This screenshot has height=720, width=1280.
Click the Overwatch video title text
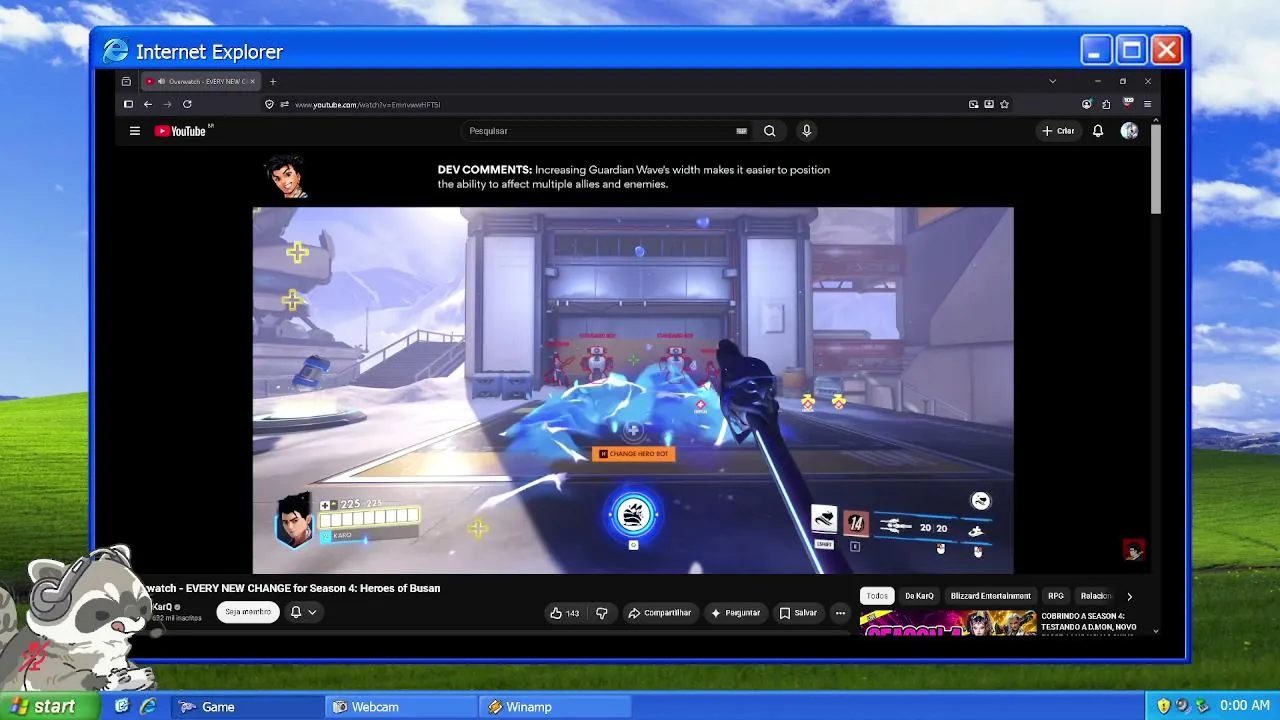point(294,588)
